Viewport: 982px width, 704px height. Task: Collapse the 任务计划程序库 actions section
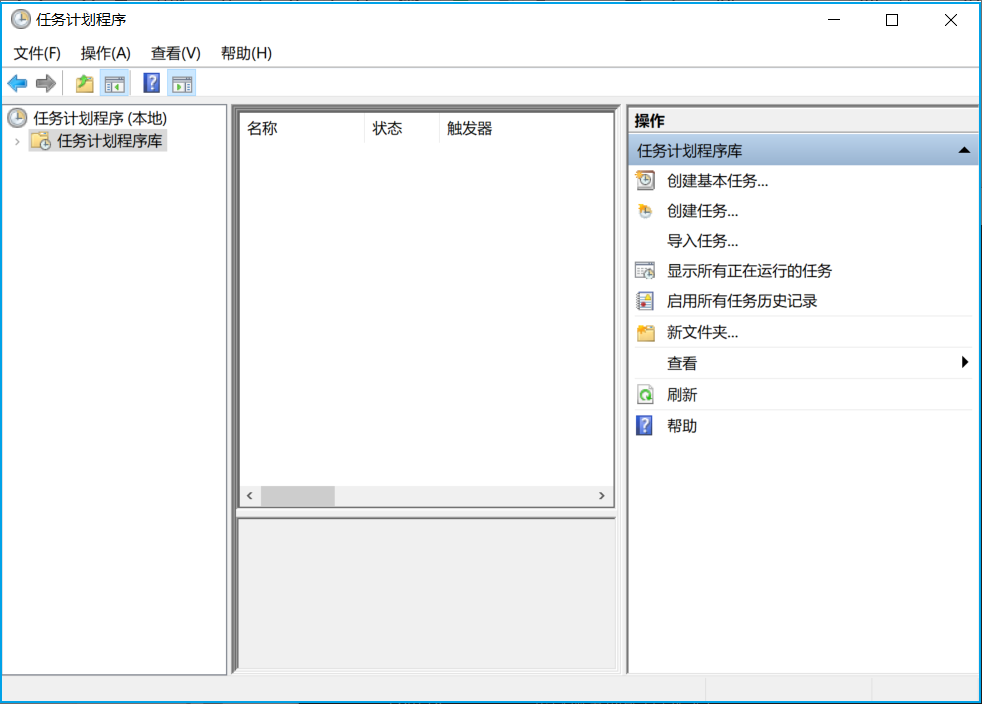[x=966, y=149]
